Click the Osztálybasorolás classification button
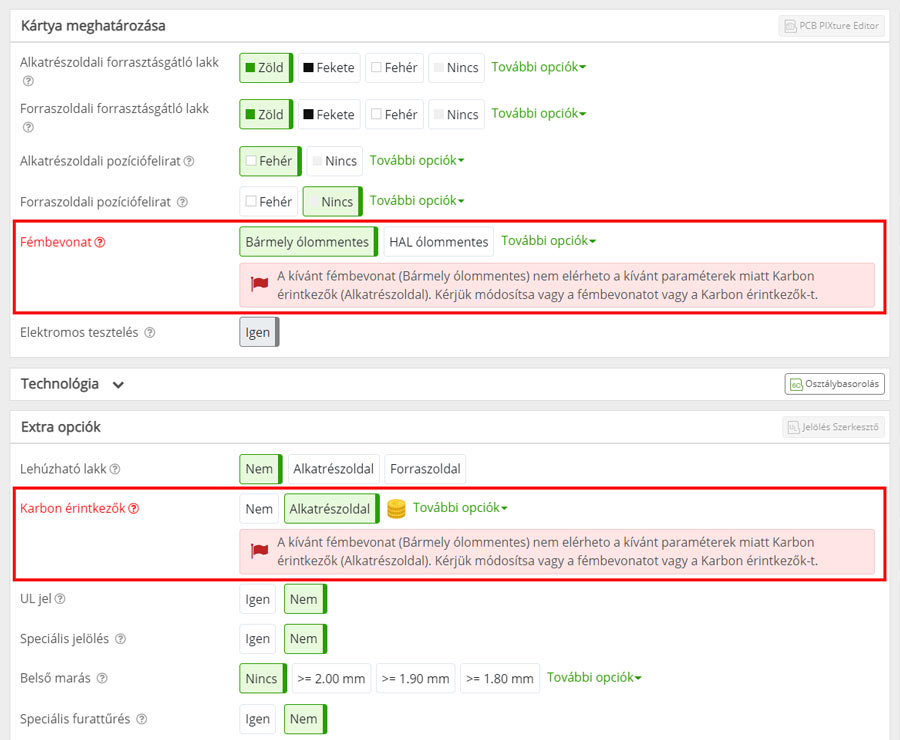Screen dimensions: 900x740 coord(834,384)
